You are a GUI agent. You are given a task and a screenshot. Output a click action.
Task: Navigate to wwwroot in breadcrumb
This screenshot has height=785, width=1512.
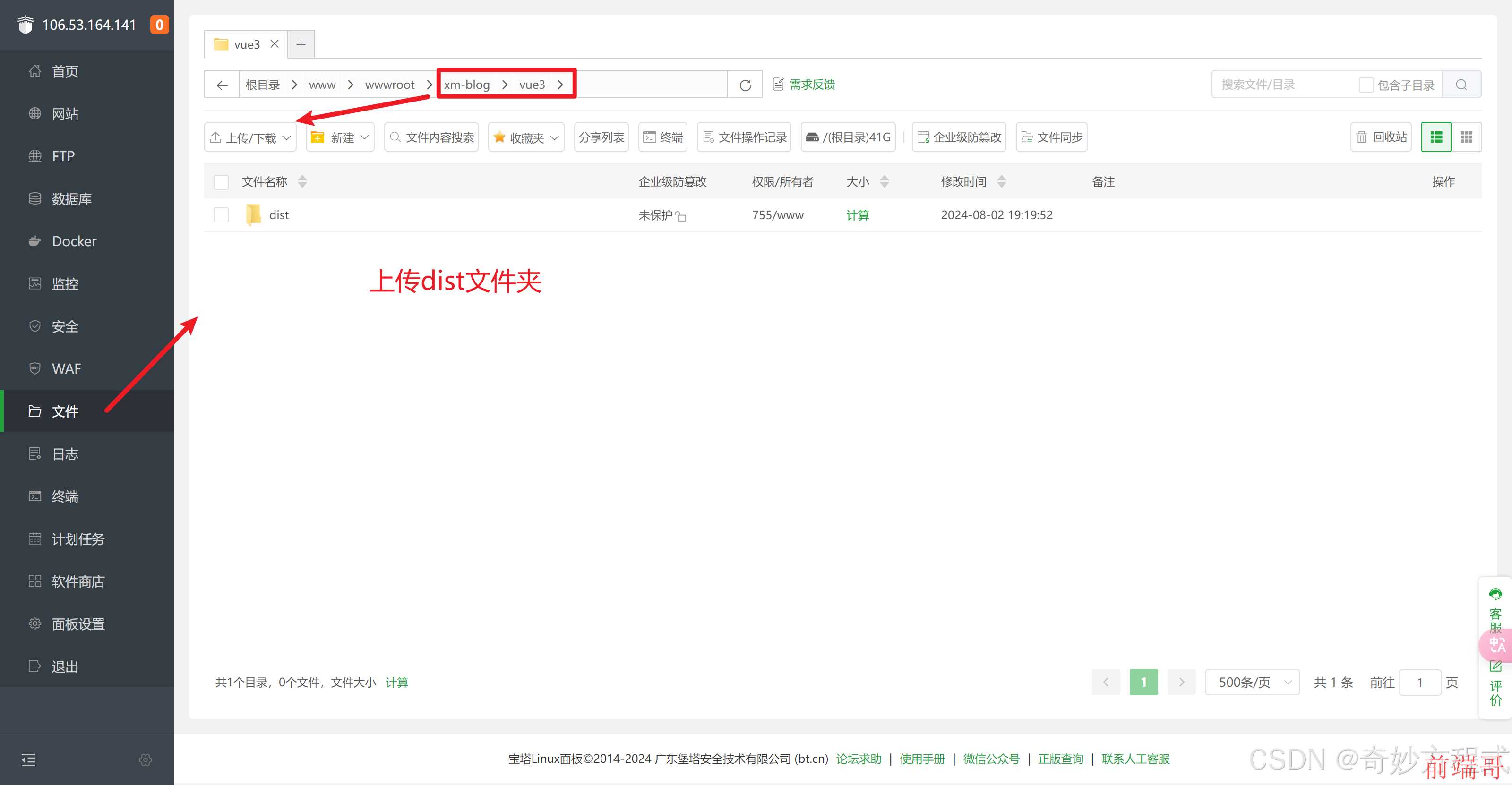click(390, 85)
